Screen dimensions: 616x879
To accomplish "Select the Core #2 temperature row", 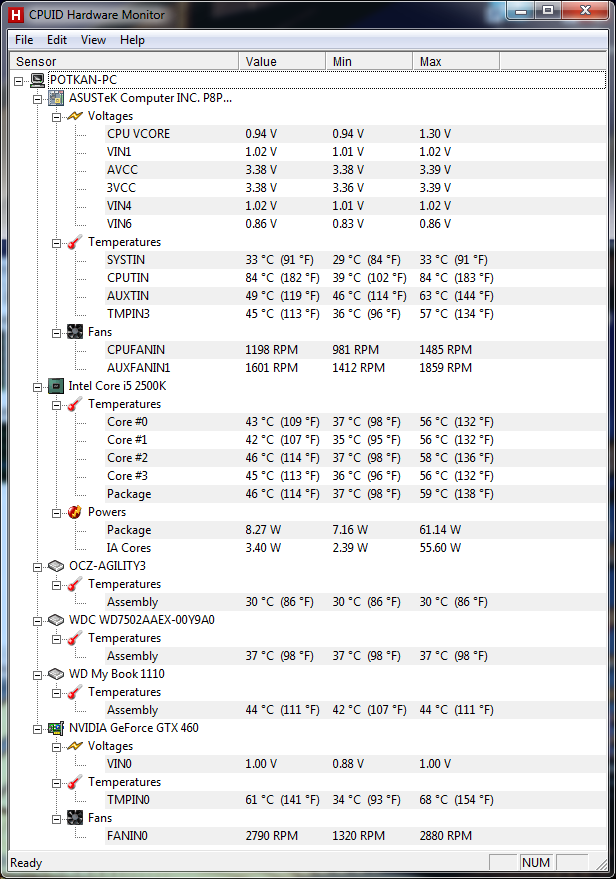I will (355, 458).
